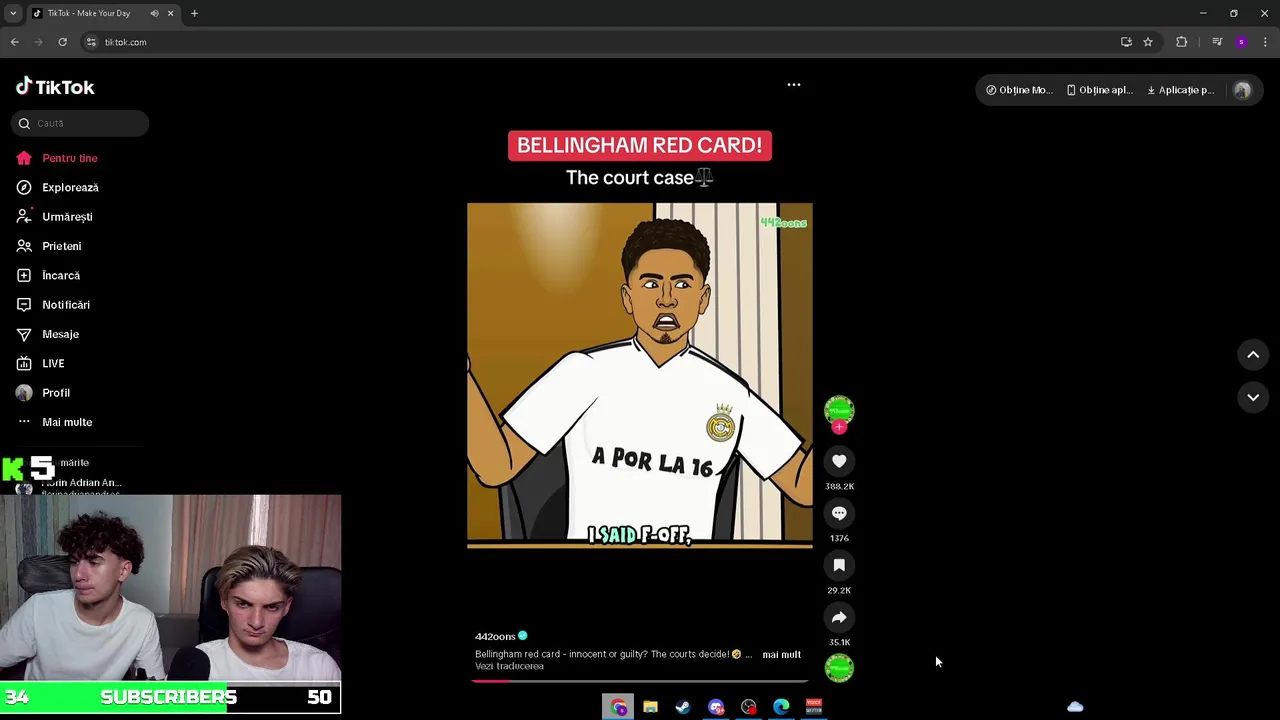Click Vezi traducerea translation link
This screenshot has height=720, width=1280.
pyautogui.click(x=509, y=666)
